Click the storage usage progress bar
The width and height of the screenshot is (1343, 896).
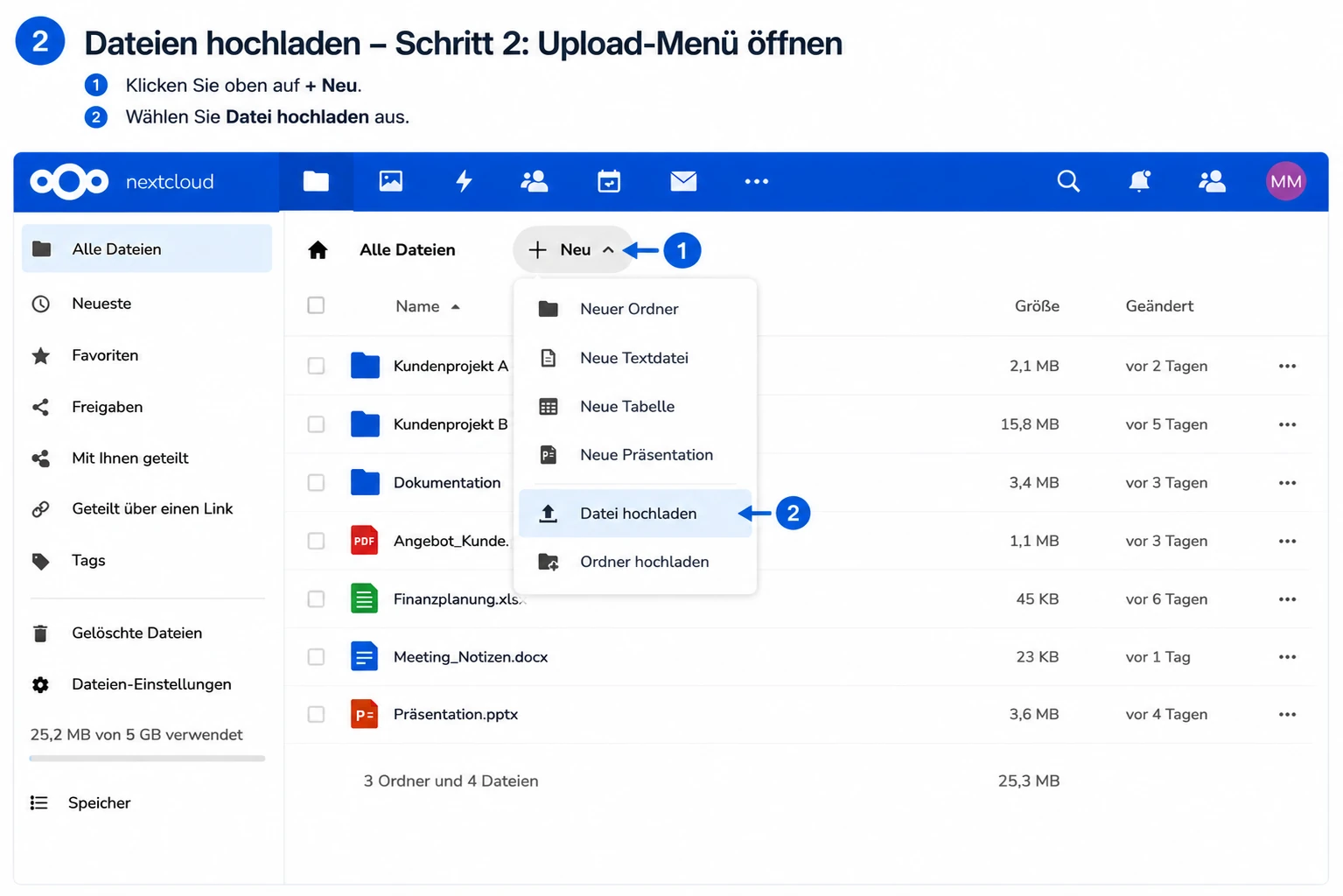(147, 759)
